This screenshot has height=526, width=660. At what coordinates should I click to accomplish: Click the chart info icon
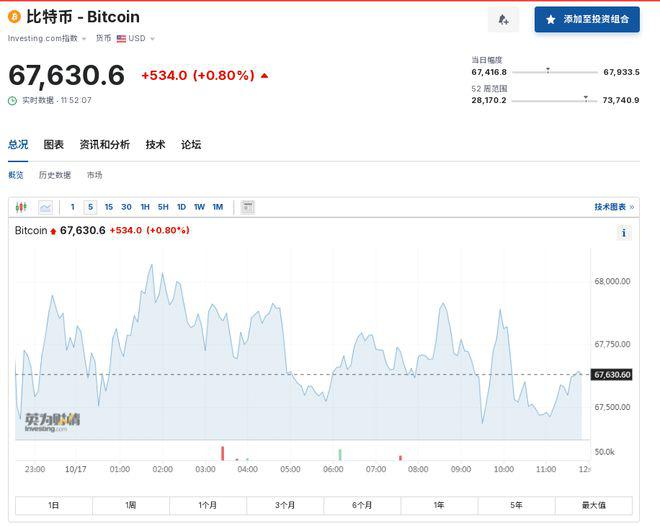624,233
